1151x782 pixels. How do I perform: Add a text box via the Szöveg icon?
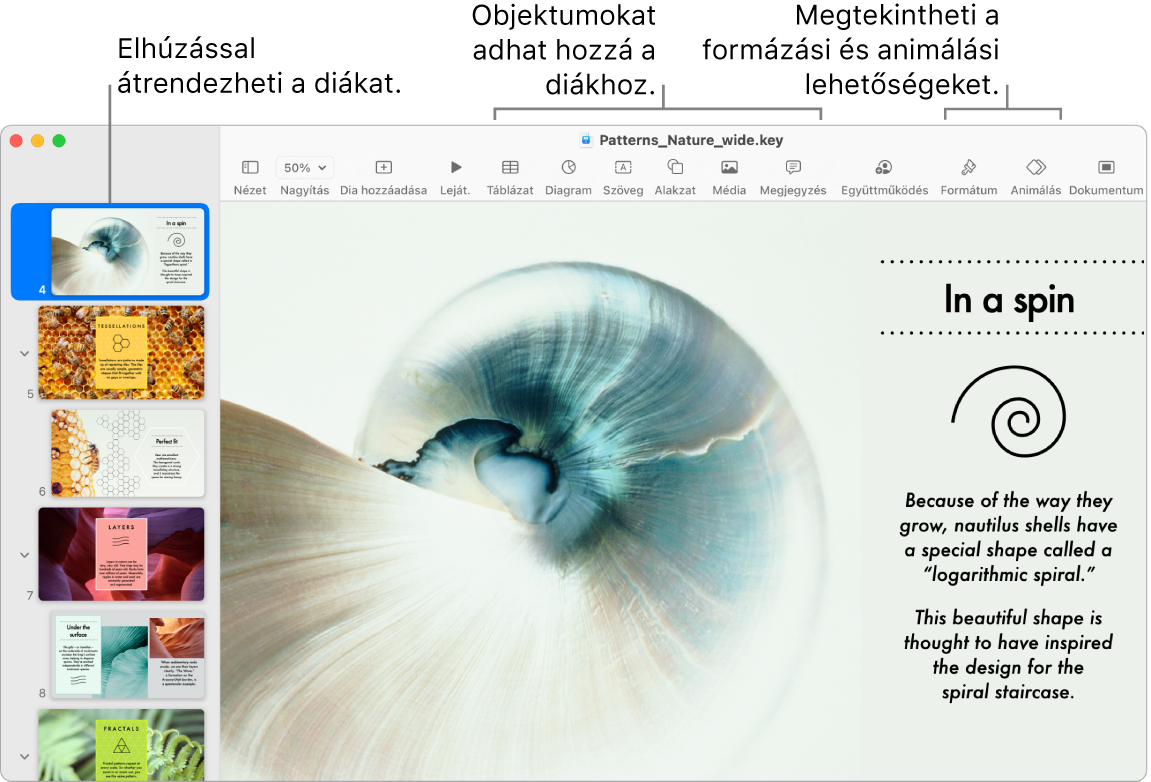click(x=623, y=172)
